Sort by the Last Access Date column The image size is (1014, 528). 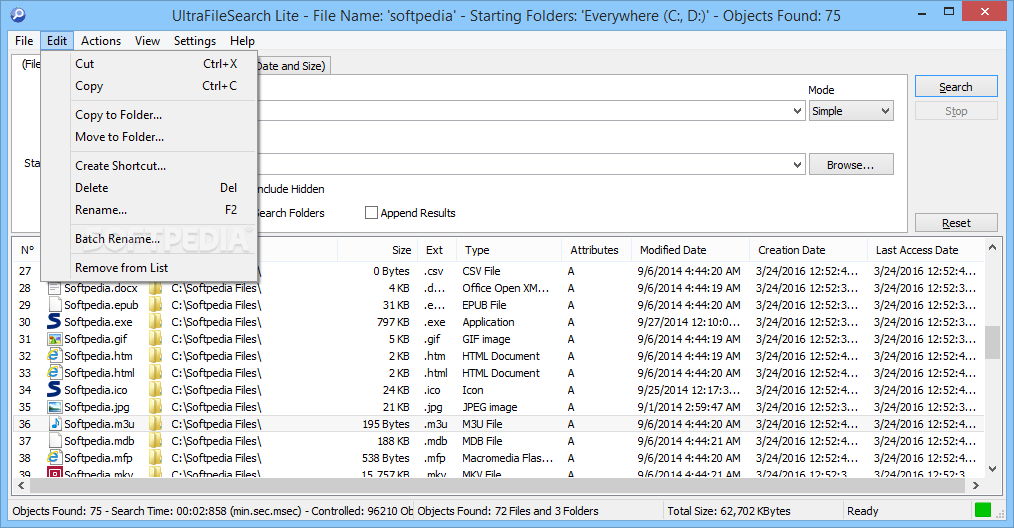(925, 250)
